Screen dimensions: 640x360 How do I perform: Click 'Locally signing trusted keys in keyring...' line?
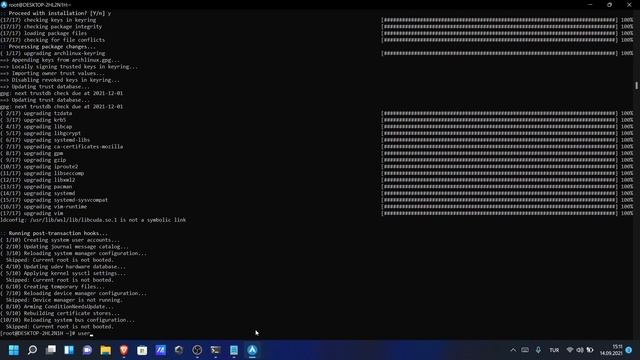pyautogui.click(x=69, y=67)
